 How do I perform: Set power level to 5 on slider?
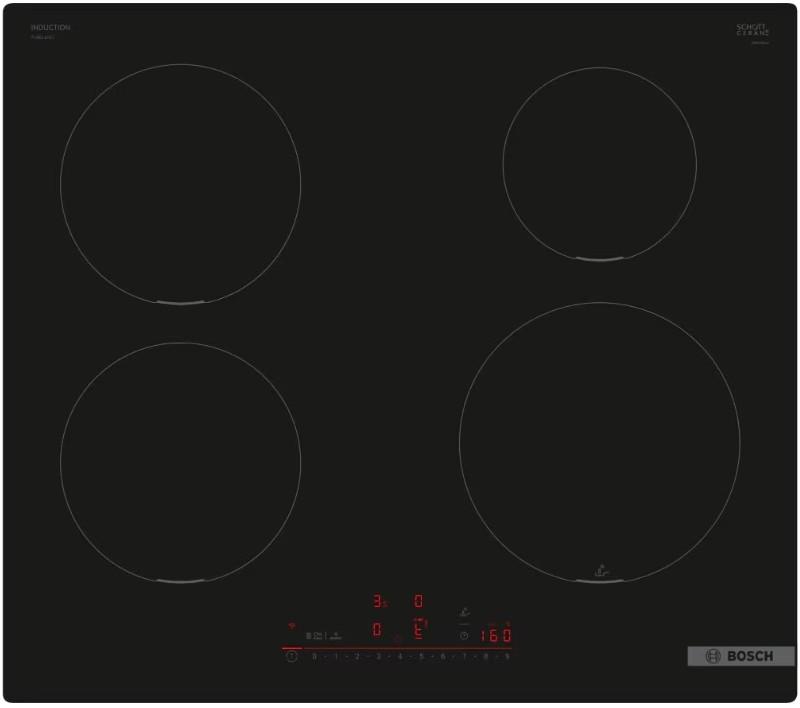tap(421, 657)
